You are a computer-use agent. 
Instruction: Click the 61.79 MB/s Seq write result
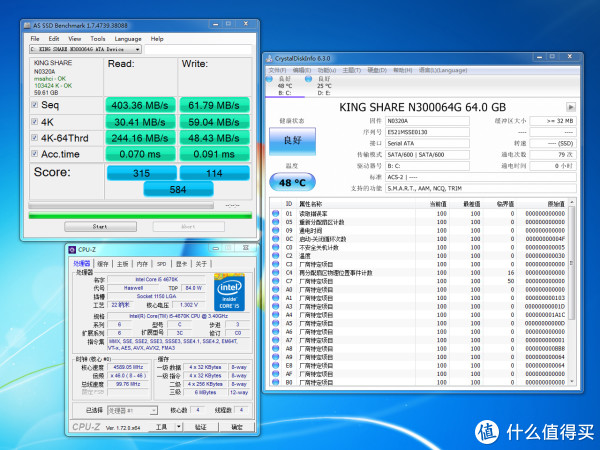pos(214,105)
